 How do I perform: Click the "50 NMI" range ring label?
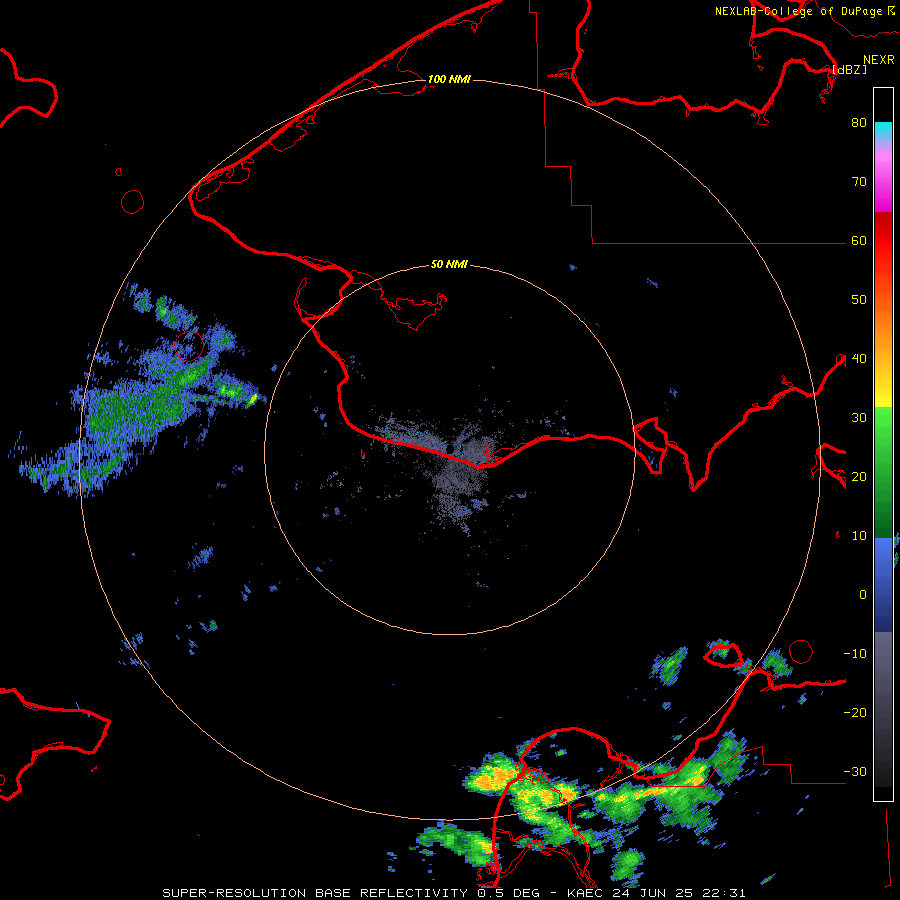coord(449,264)
